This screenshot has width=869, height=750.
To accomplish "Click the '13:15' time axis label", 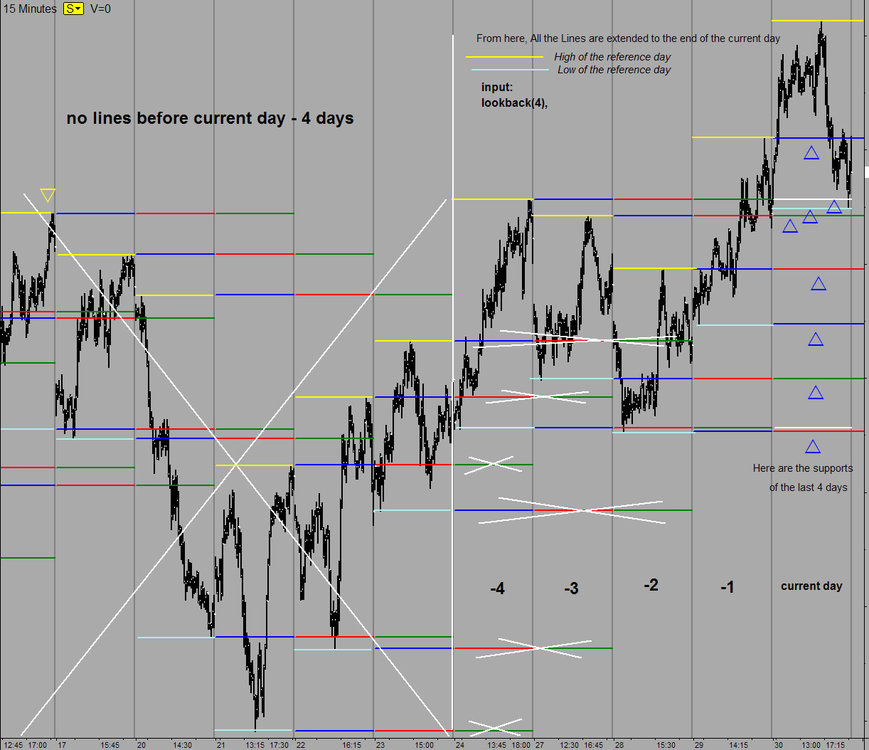I will tap(255, 745).
